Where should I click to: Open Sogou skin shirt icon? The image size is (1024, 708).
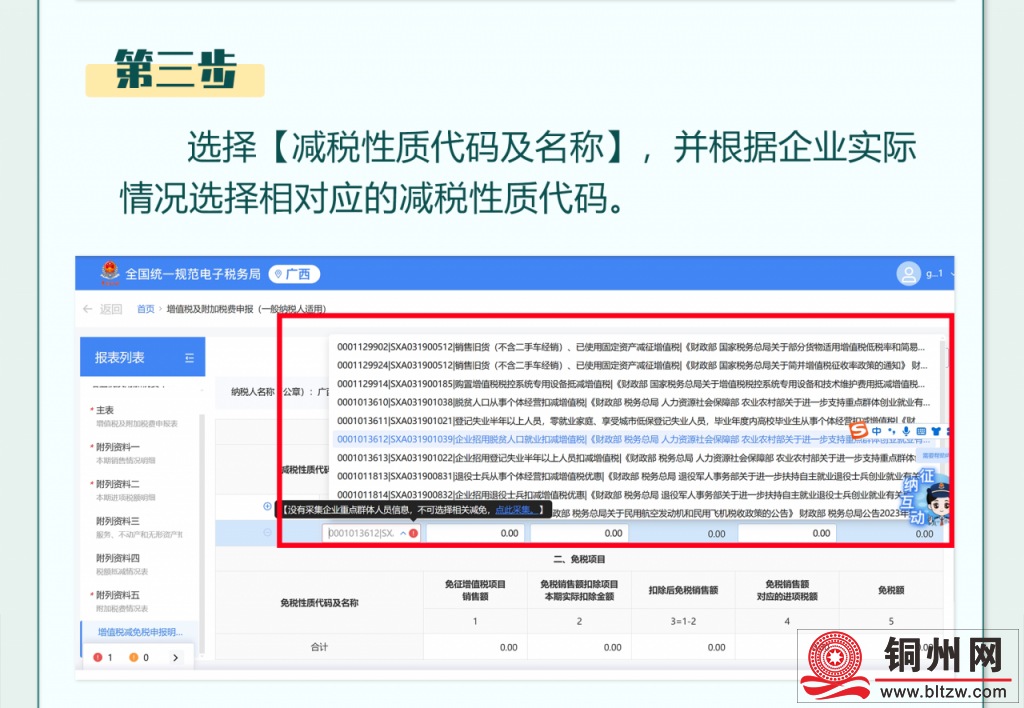click(936, 431)
